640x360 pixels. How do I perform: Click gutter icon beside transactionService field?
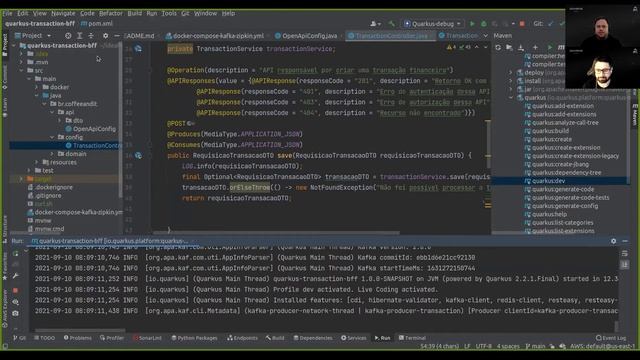pos(138,49)
